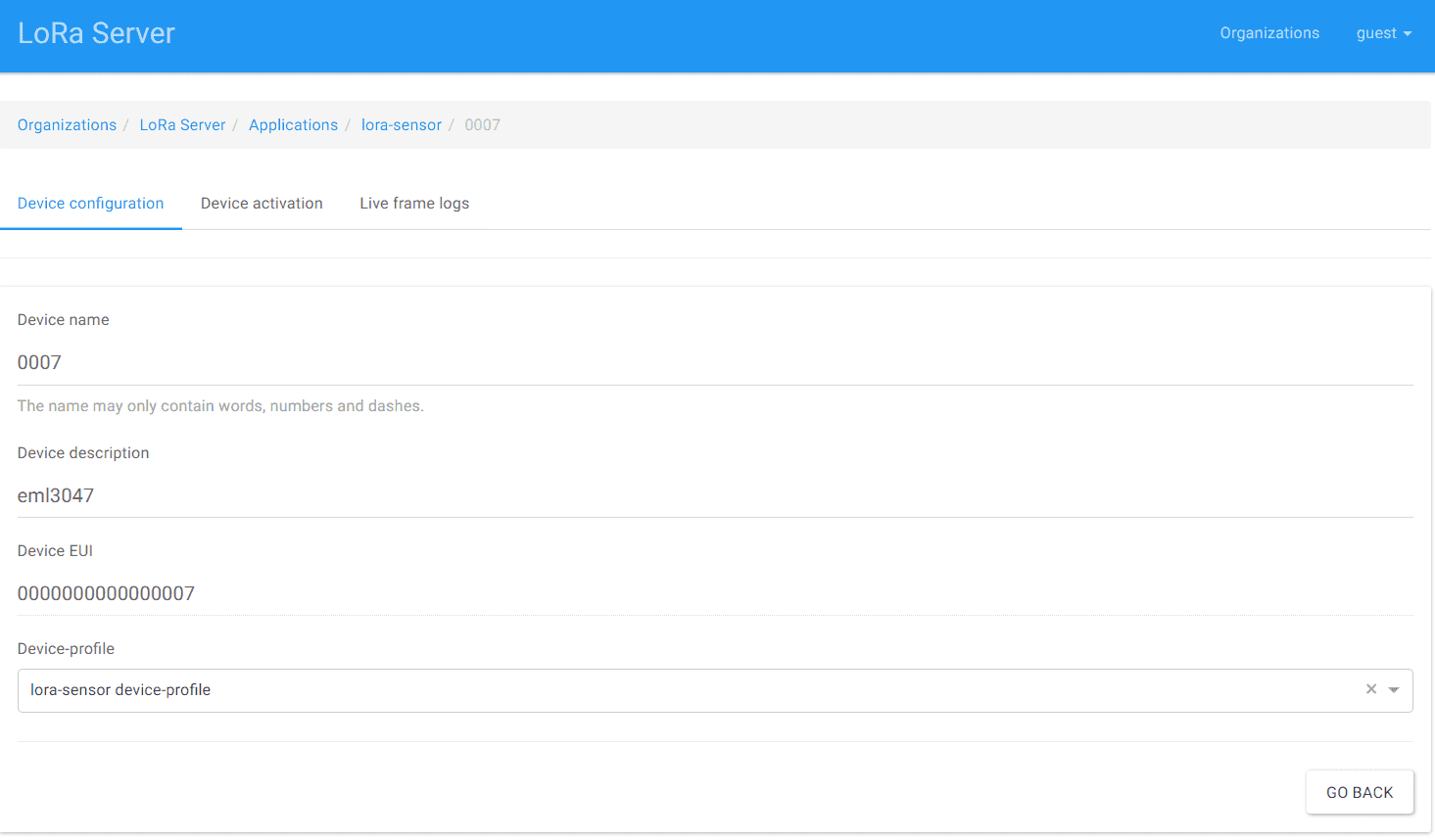Click the Device description label

(x=83, y=453)
